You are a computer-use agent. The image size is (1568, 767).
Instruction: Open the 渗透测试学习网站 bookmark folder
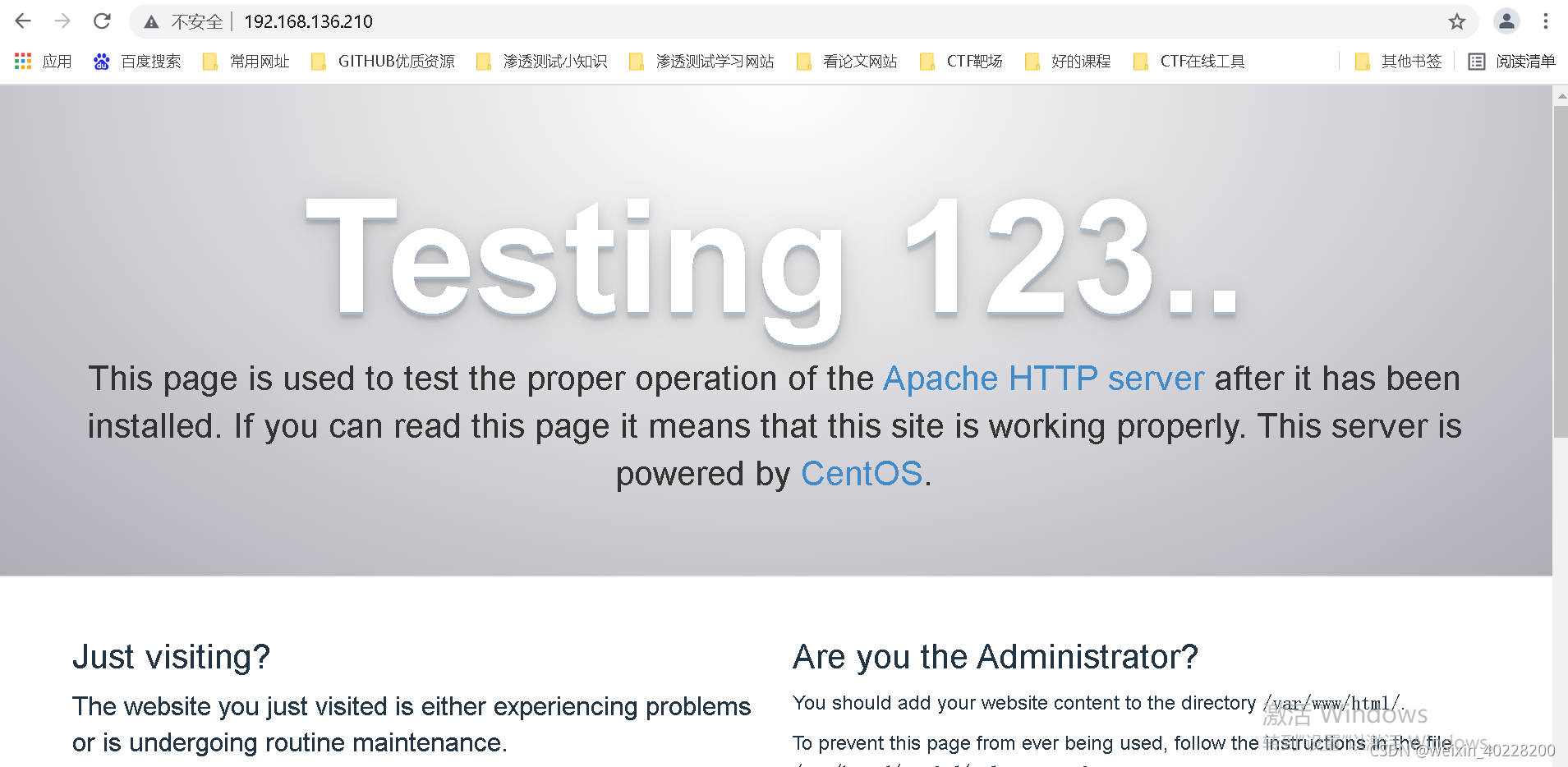point(701,62)
